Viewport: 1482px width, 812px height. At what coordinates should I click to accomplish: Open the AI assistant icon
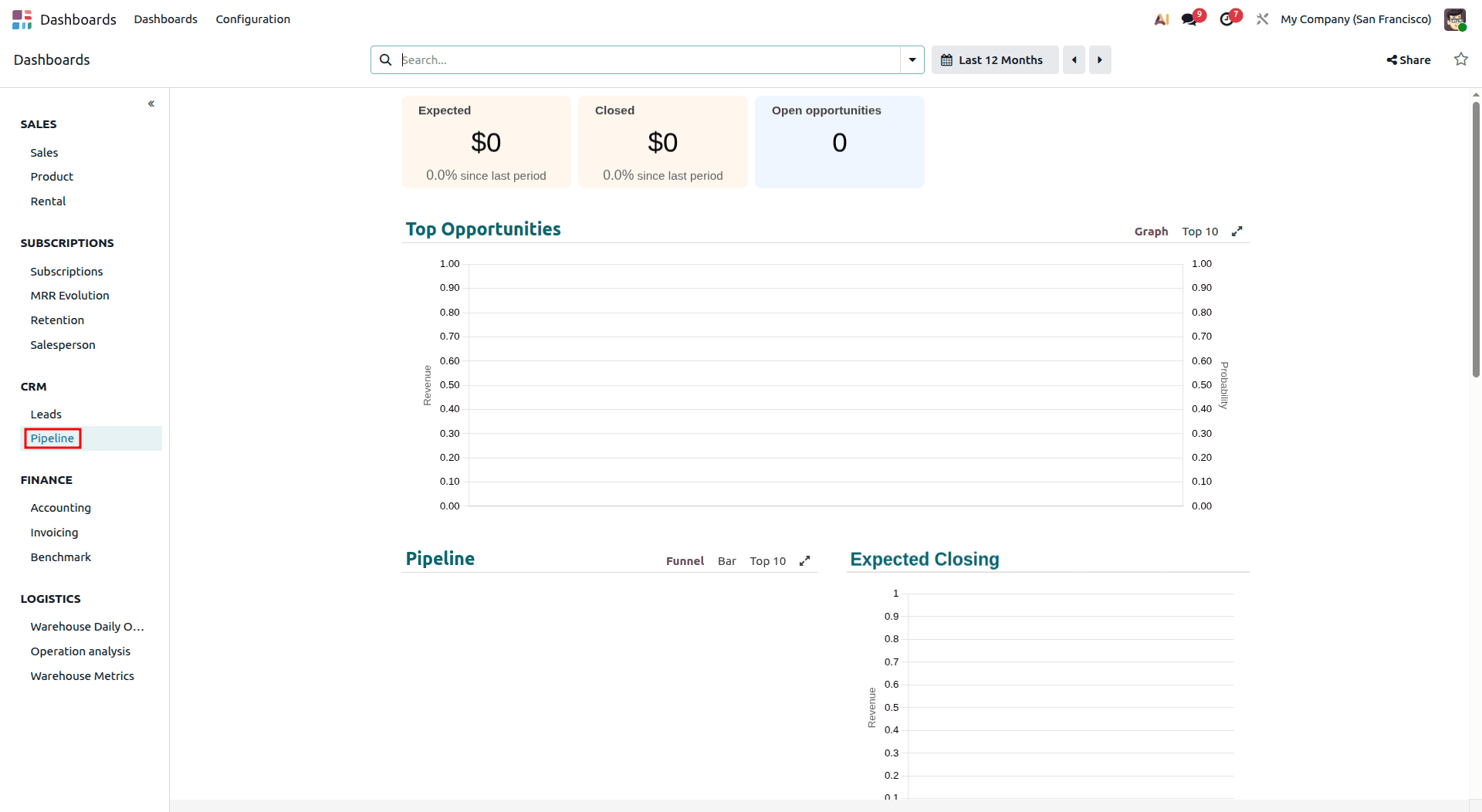pos(1161,19)
